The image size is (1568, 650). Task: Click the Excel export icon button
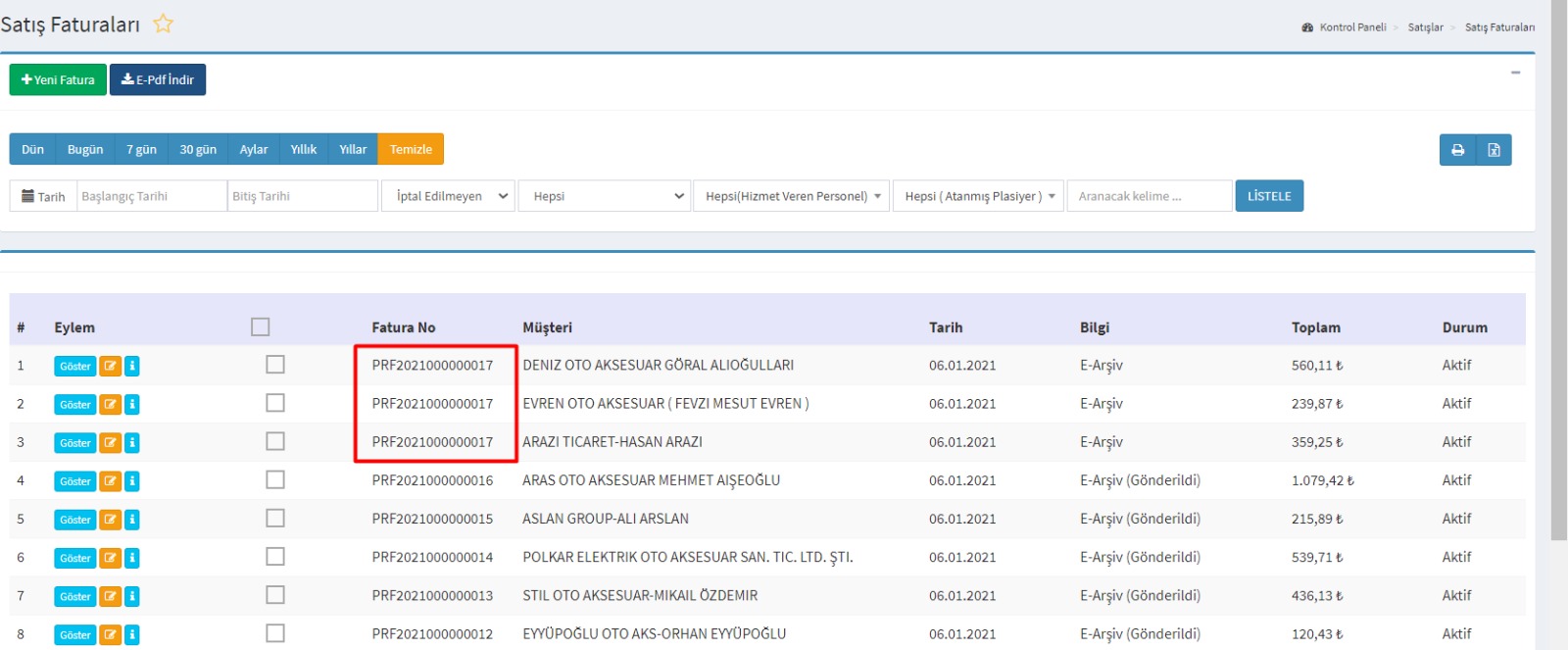[1494, 150]
